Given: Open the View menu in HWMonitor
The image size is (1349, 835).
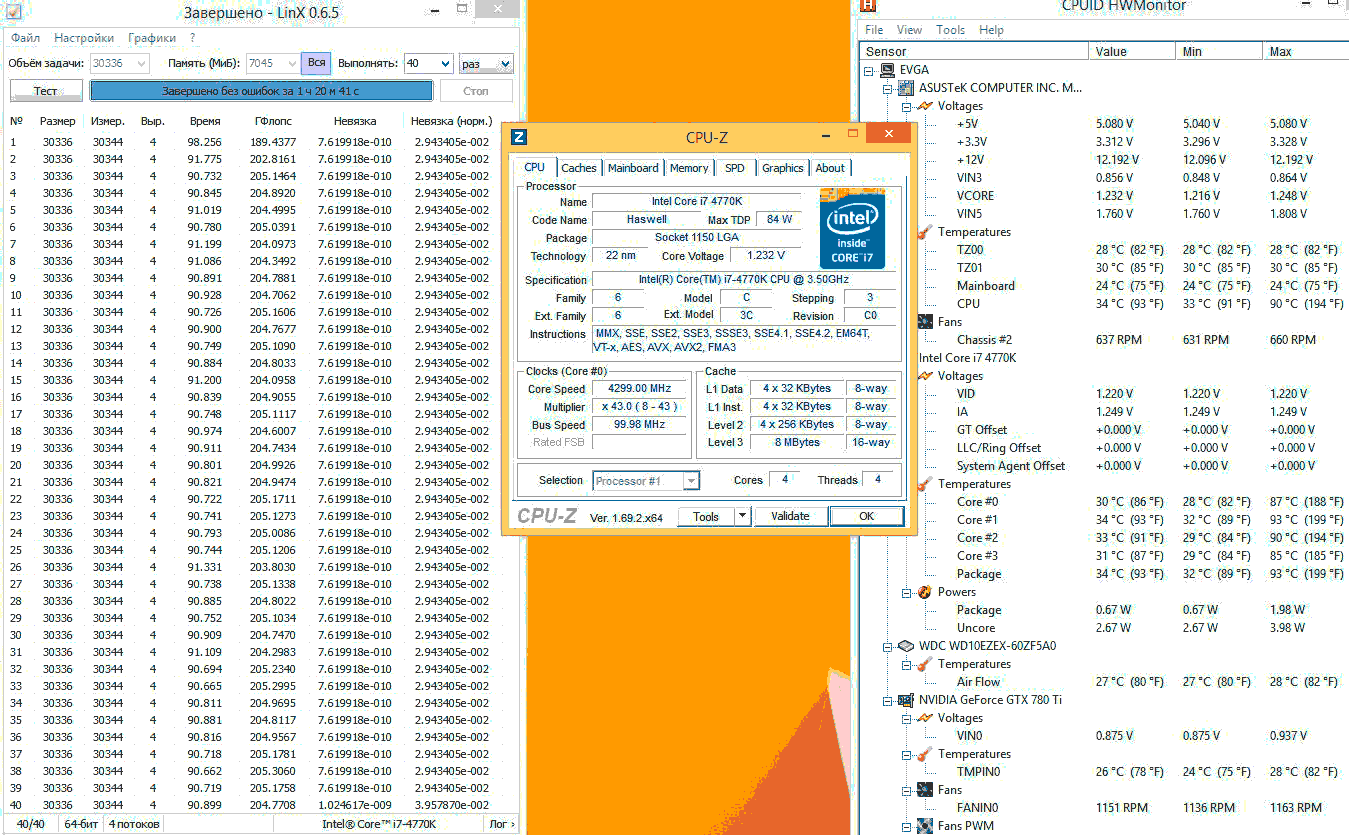Looking at the screenshot, I should tap(910, 30).
